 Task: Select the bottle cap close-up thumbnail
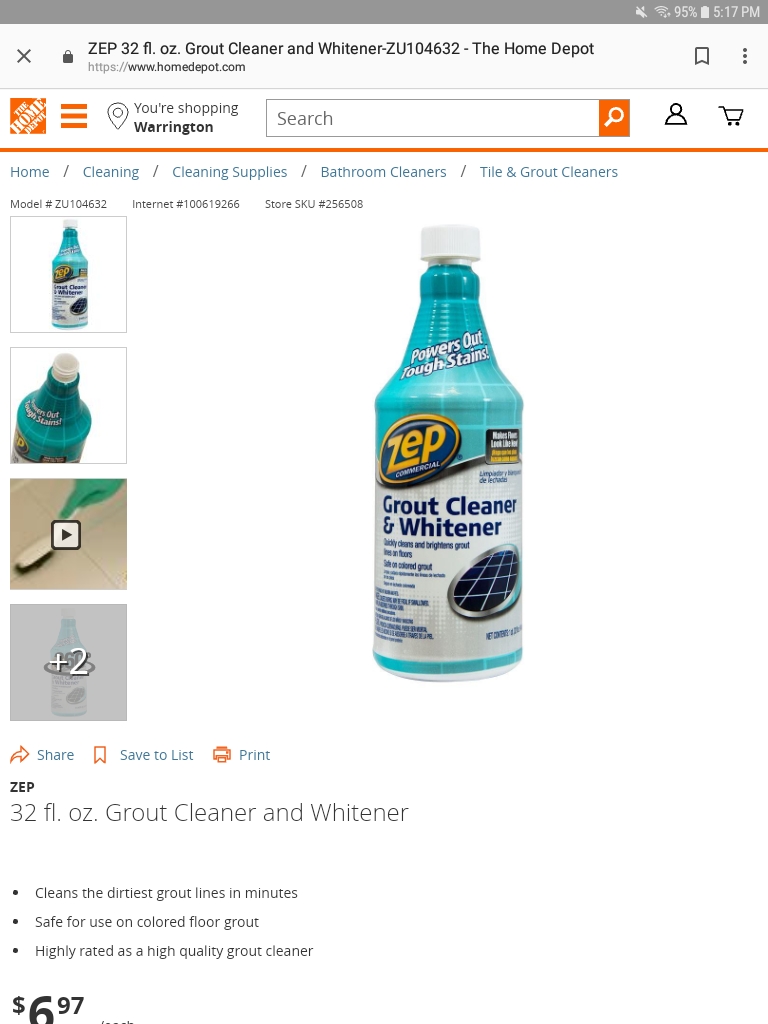tap(69, 406)
